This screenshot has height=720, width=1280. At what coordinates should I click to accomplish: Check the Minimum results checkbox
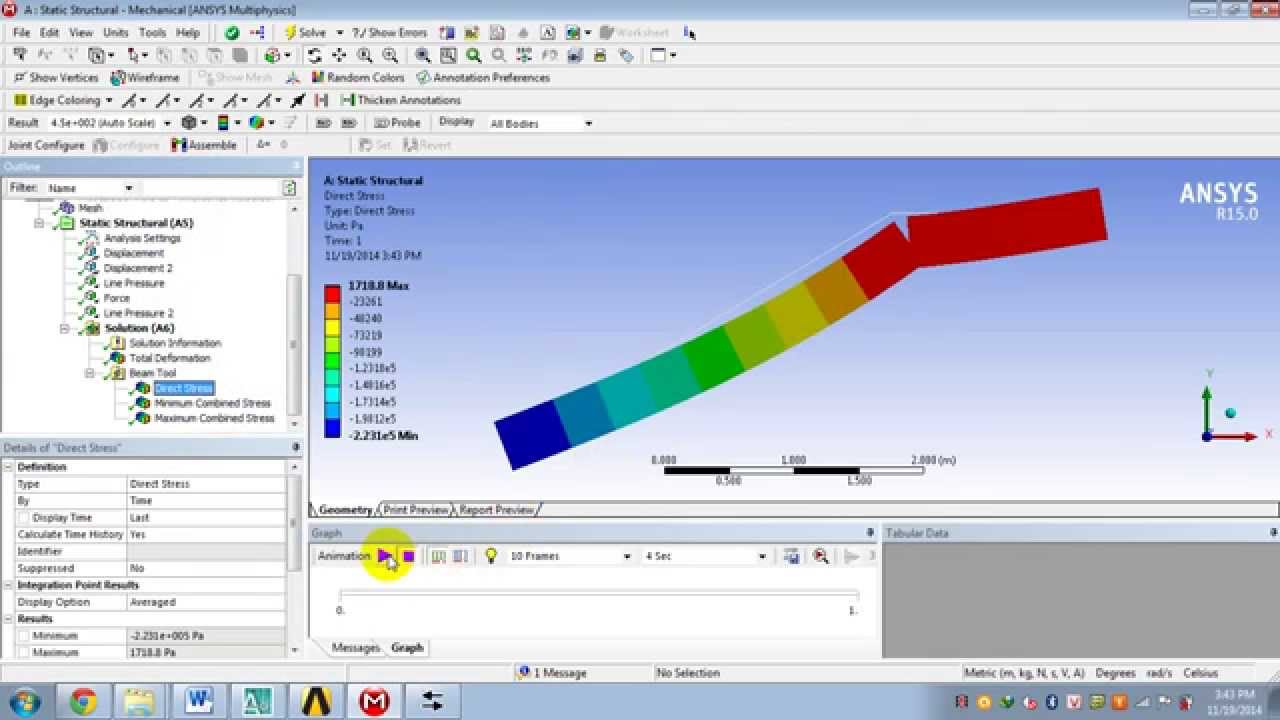point(24,636)
